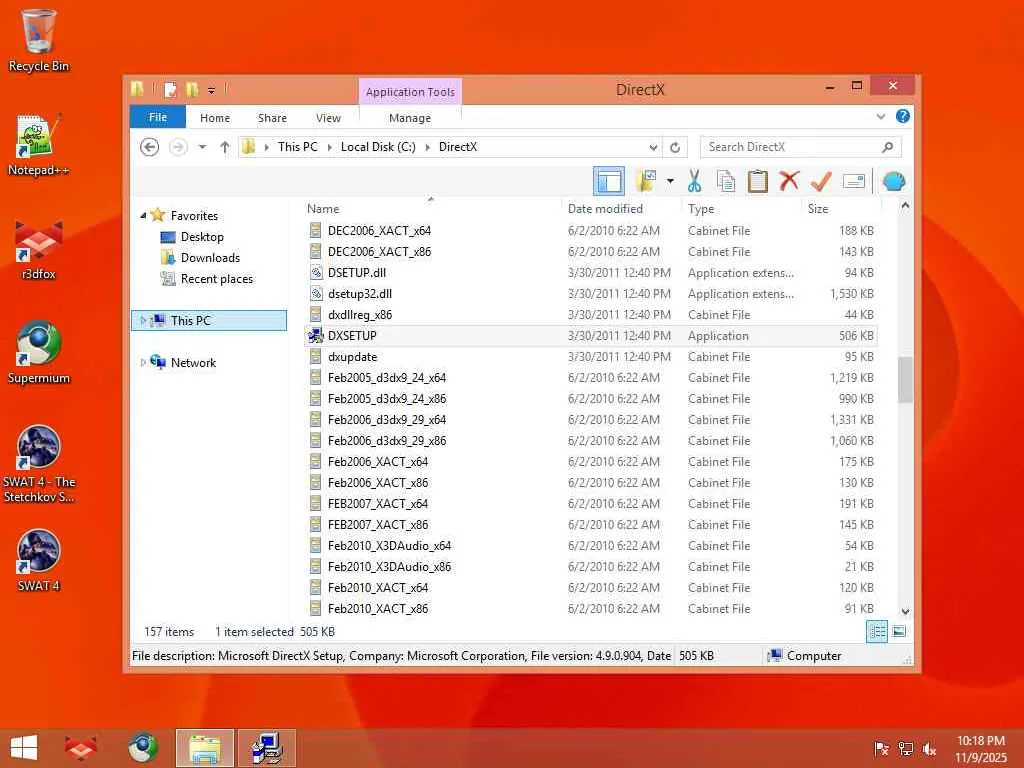Image resolution: width=1024 pixels, height=768 pixels.
Task: Open the Manage ribbon tab
Action: pyautogui.click(x=409, y=118)
